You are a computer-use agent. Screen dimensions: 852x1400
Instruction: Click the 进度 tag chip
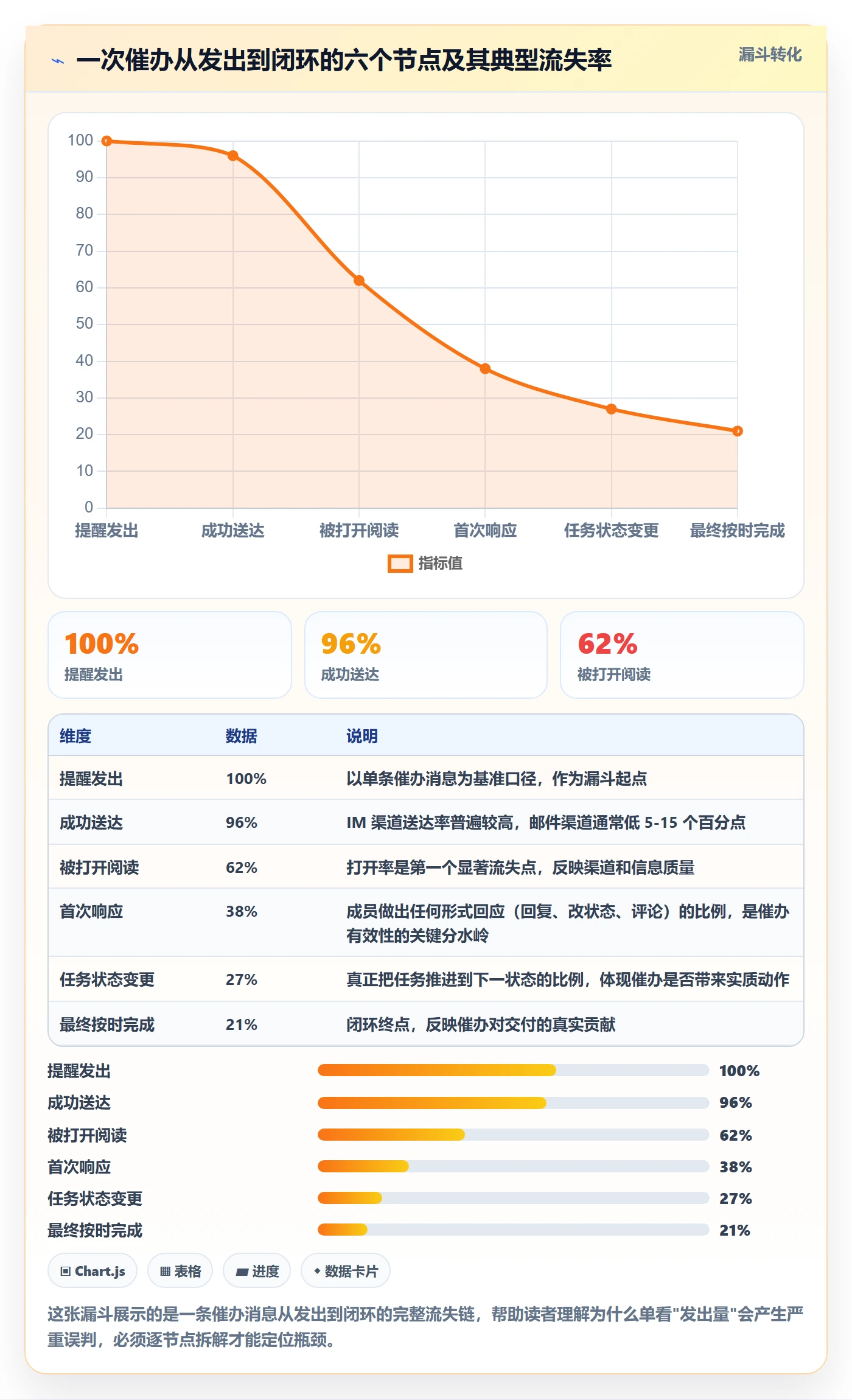point(257,1271)
